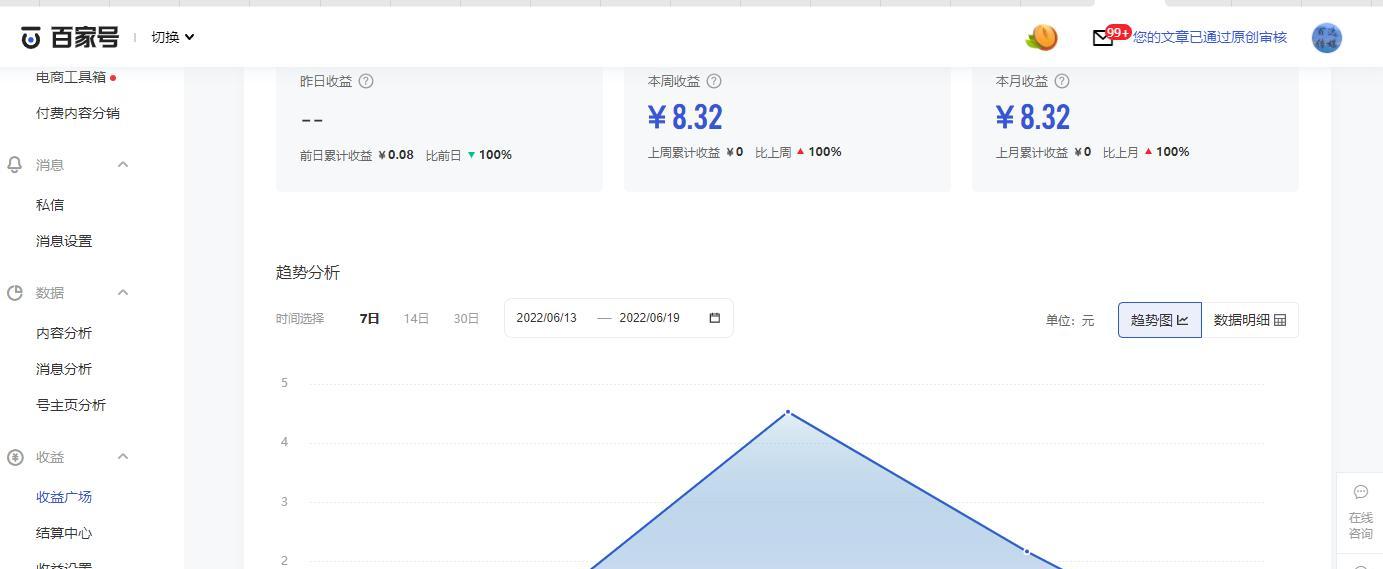Select the 7日 time range
Image resolution: width=1383 pixels, height=569 pixels.
[369, 319]
